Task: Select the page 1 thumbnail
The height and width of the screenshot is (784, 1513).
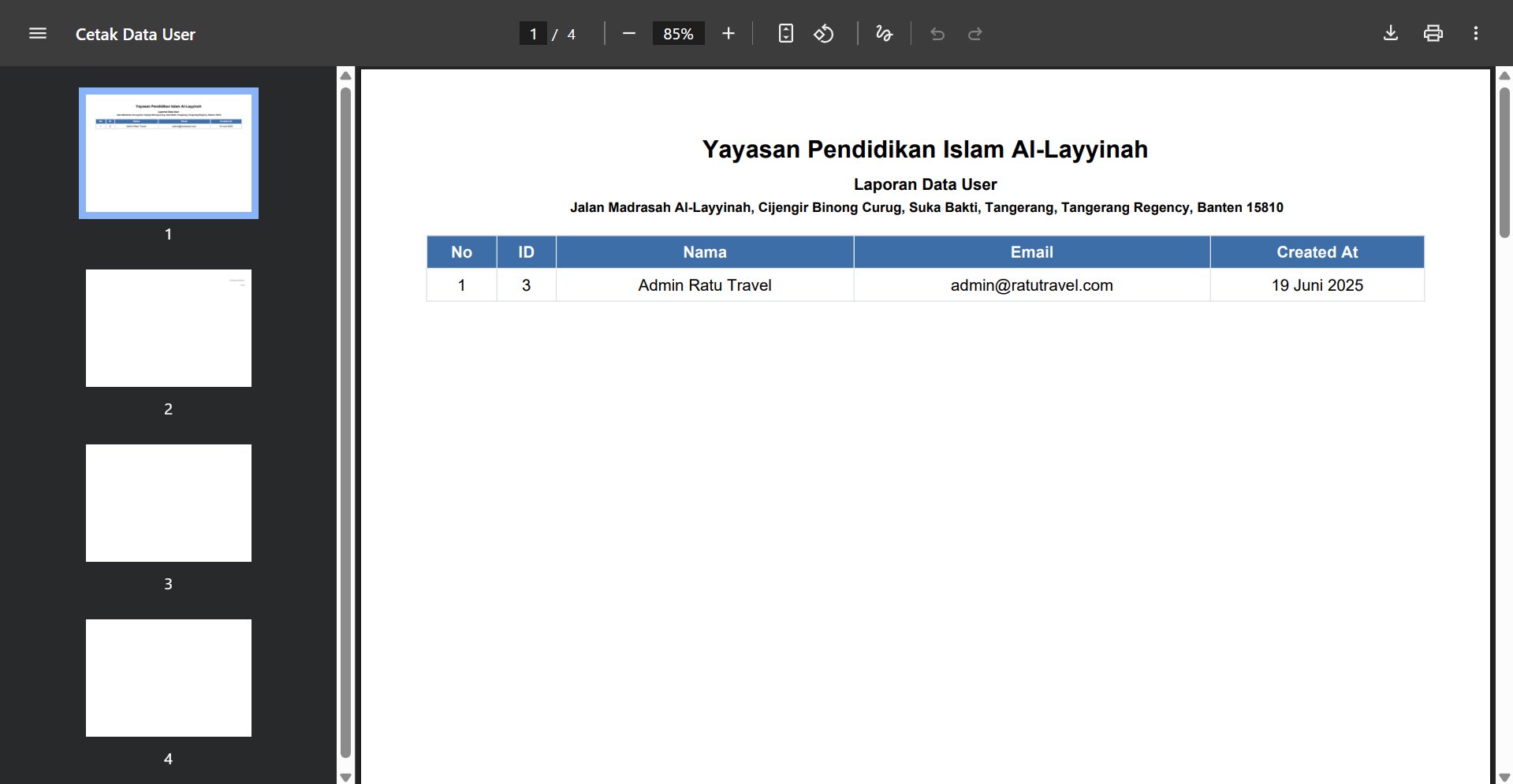Action: (169, 153)
